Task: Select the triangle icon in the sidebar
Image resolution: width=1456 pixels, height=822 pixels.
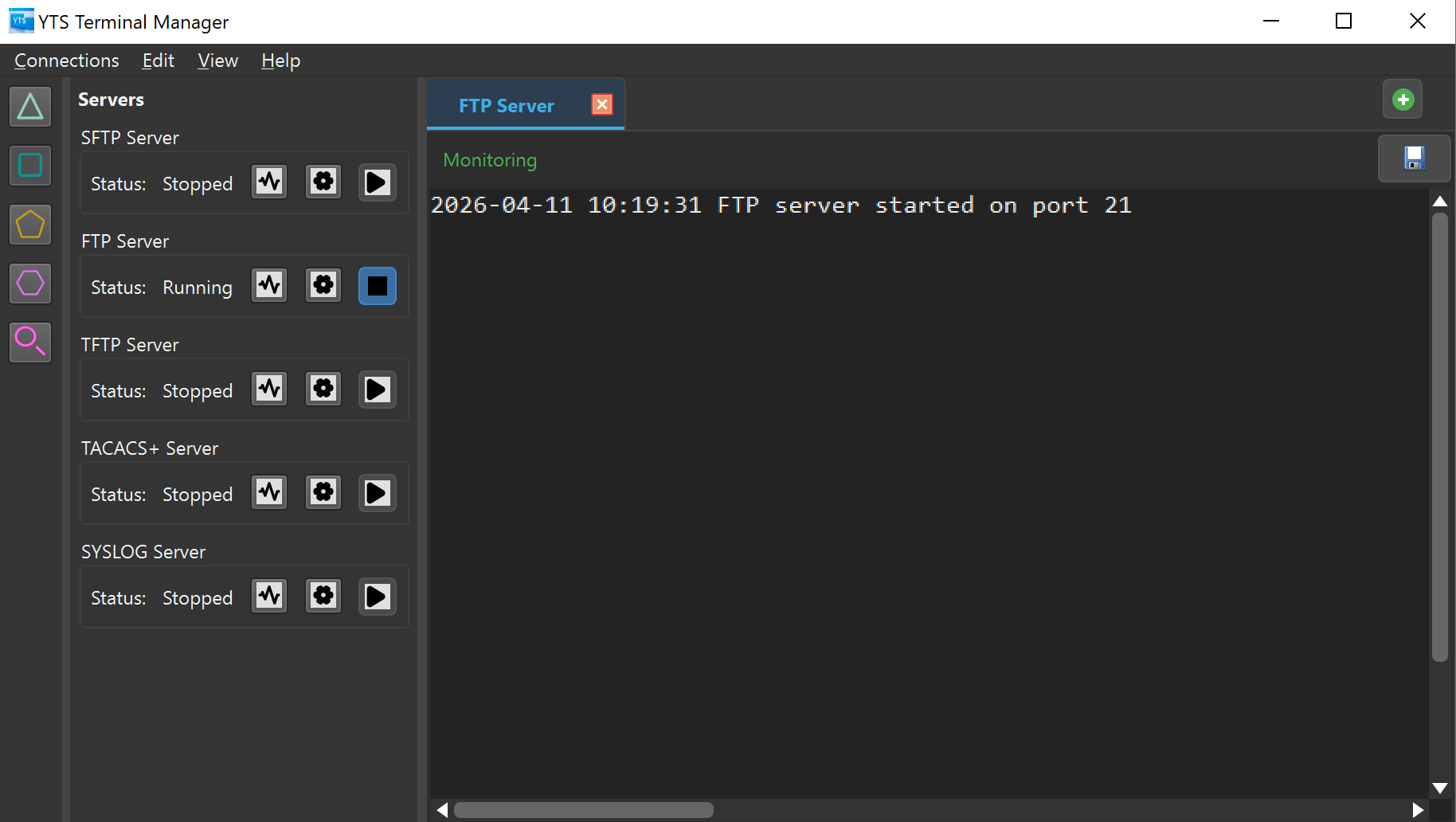Action: (29, 106)
